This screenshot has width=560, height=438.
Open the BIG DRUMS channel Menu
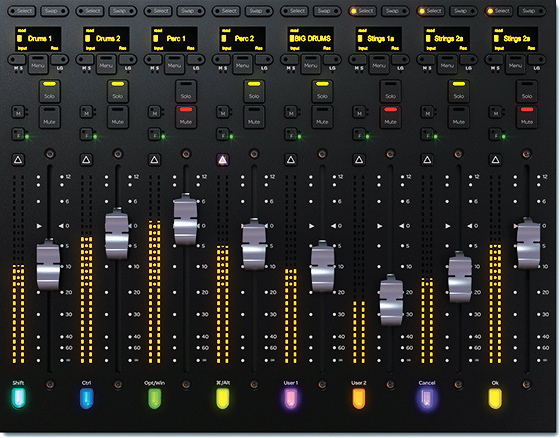pos(311,64)
